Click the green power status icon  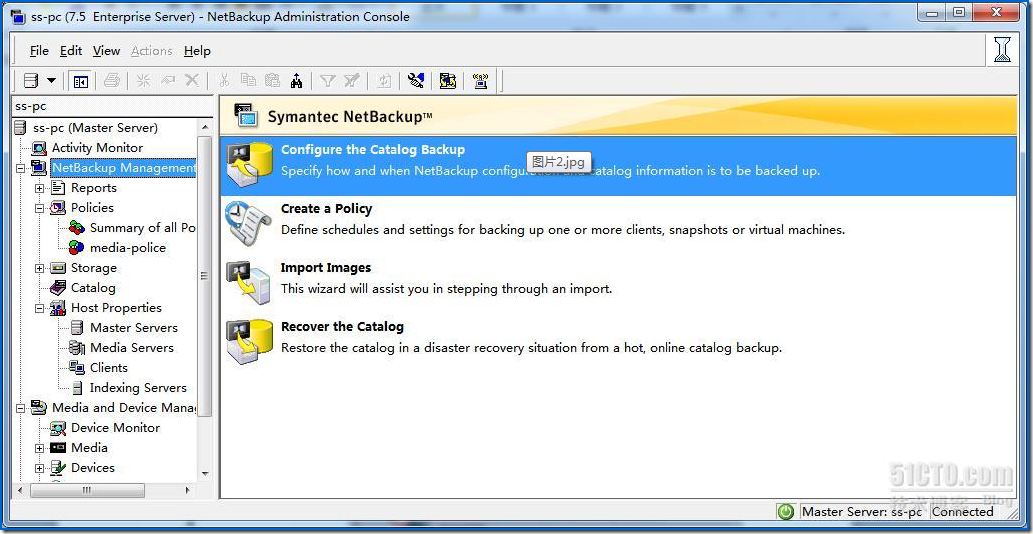[785, 512]
